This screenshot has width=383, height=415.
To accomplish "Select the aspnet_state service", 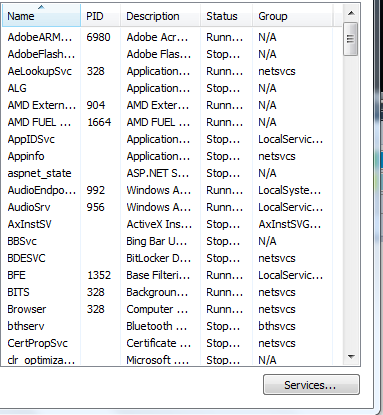I will click(x=39, y=173).
